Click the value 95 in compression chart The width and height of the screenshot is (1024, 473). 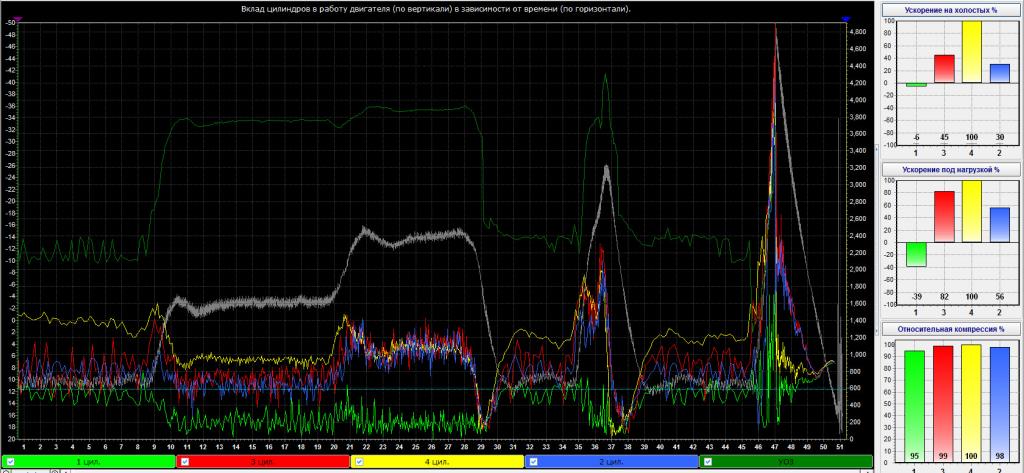tap(916, 455)
